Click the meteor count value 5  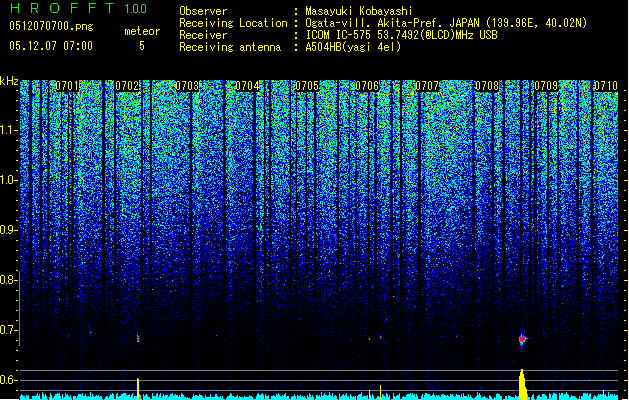(142, 46)
